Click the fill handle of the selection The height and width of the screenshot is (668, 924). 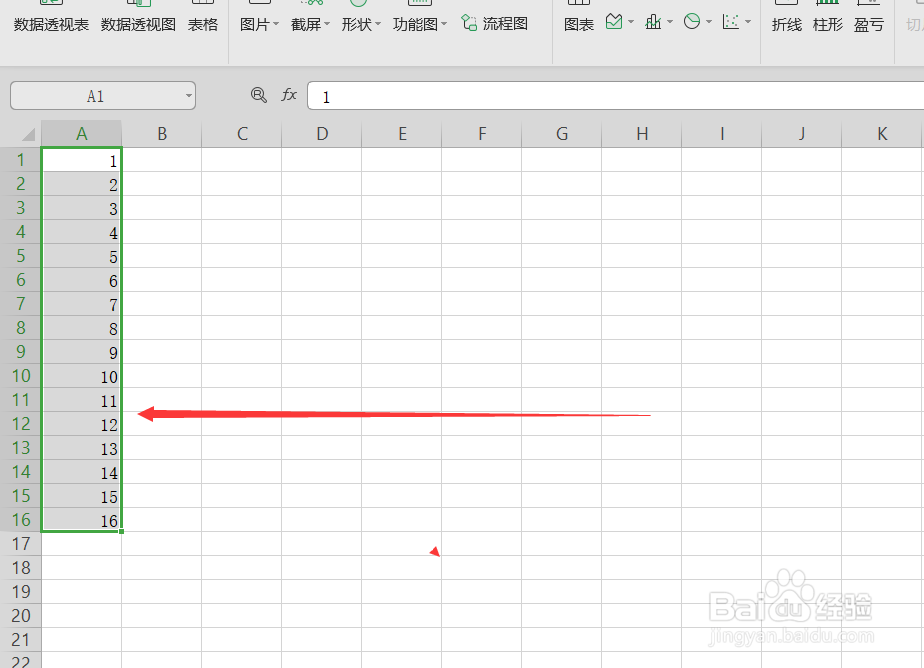tap(121, 531)
